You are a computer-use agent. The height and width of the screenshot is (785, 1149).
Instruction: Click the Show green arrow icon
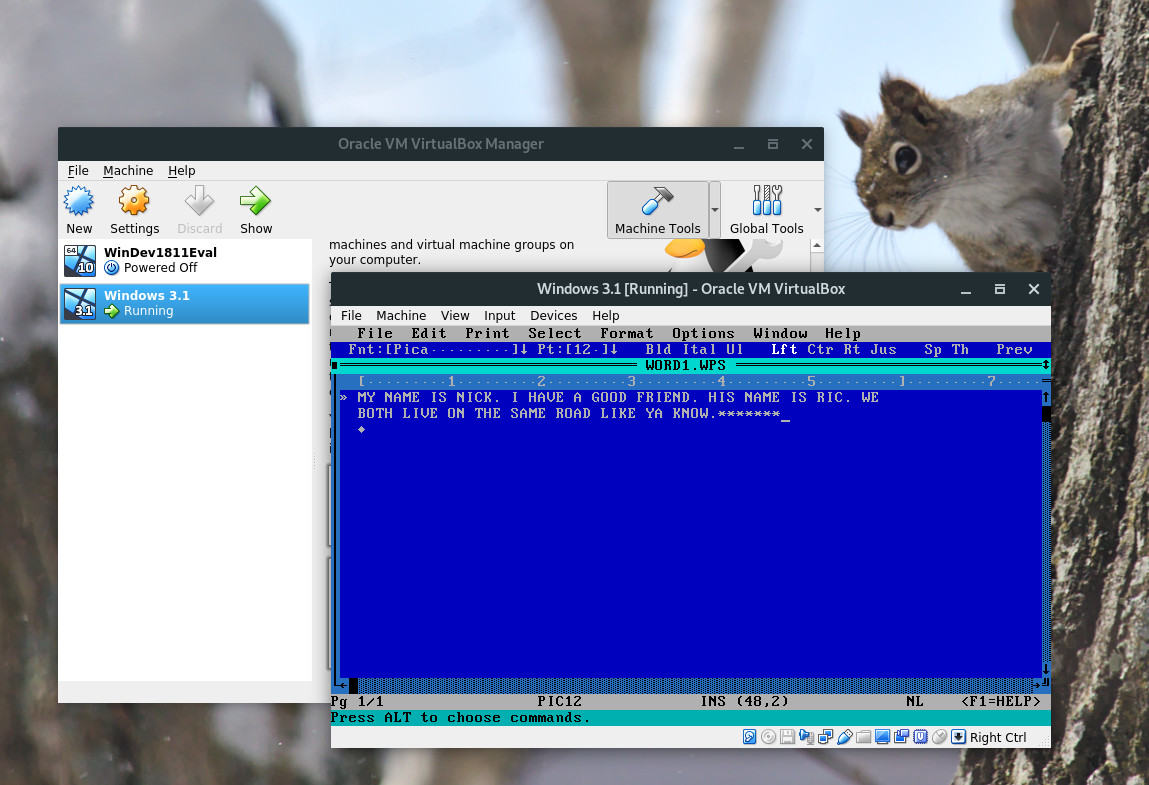pyautogui.click(x=255, y=201)
